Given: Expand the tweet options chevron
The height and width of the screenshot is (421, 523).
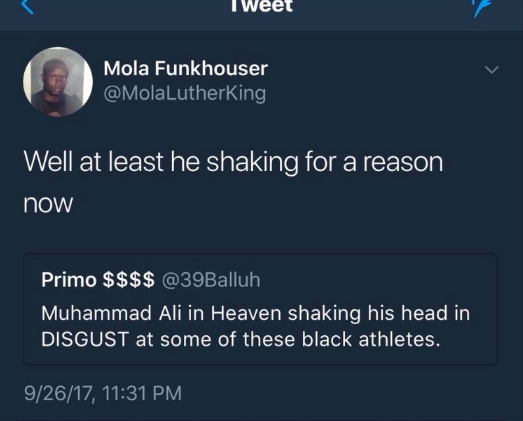Looking at the screenshot, I should click(491, 69).
